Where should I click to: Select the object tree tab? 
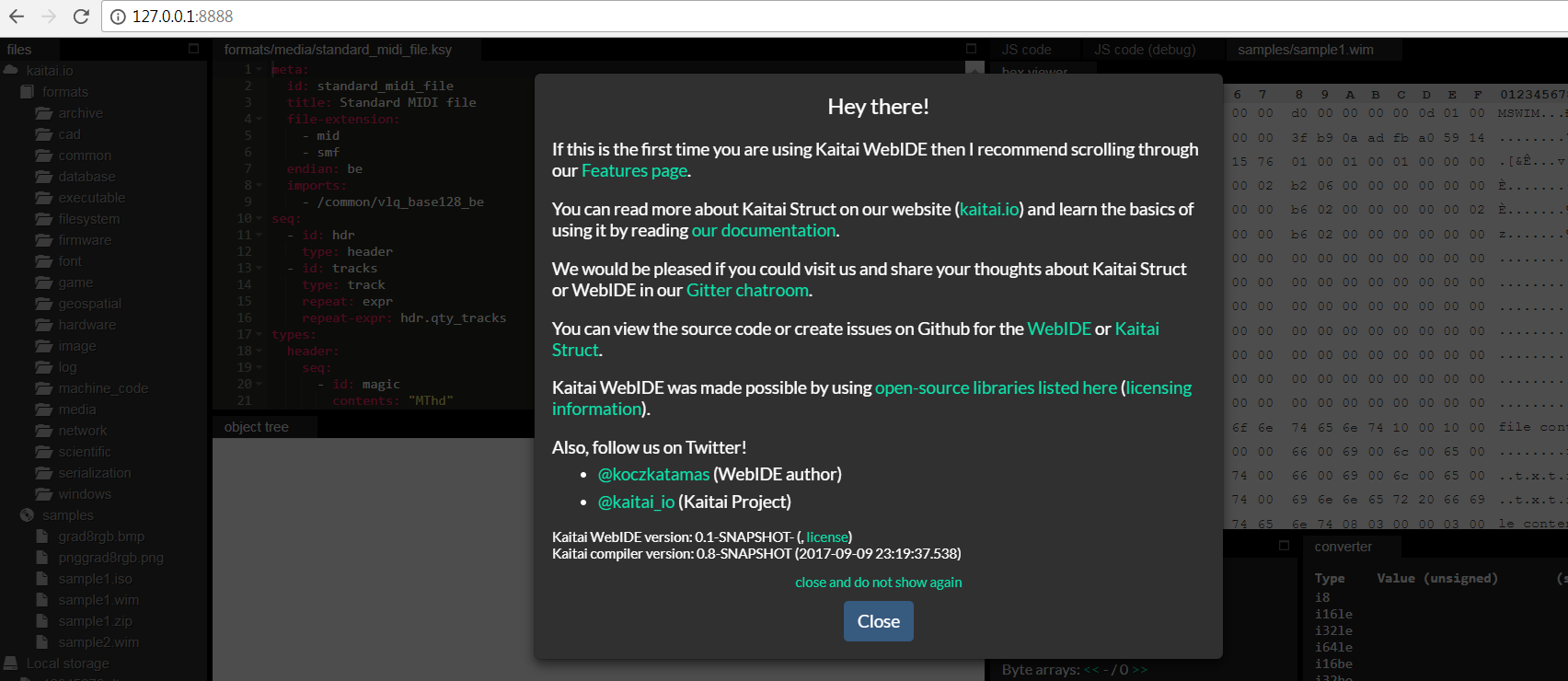pos(257,427)
